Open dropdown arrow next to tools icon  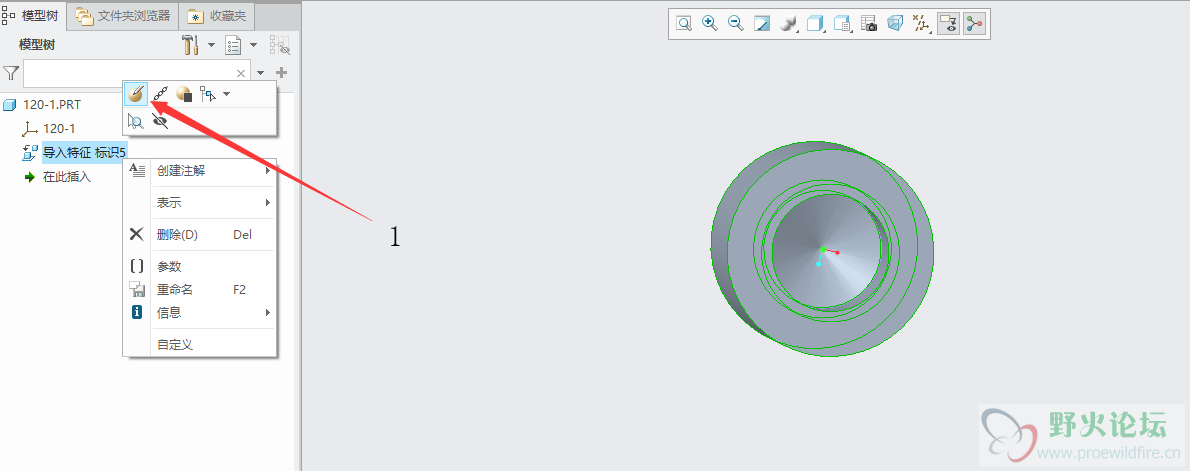point(212,46)
